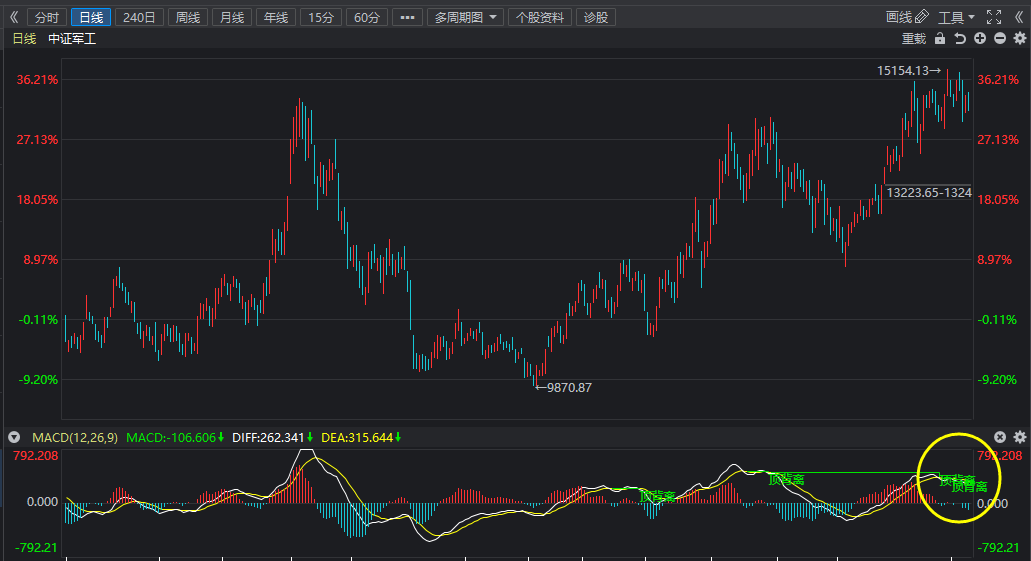This screenshot has width=1031, height=561.
Task: Close the MACD indicator panel
Action: (1000, 437)
